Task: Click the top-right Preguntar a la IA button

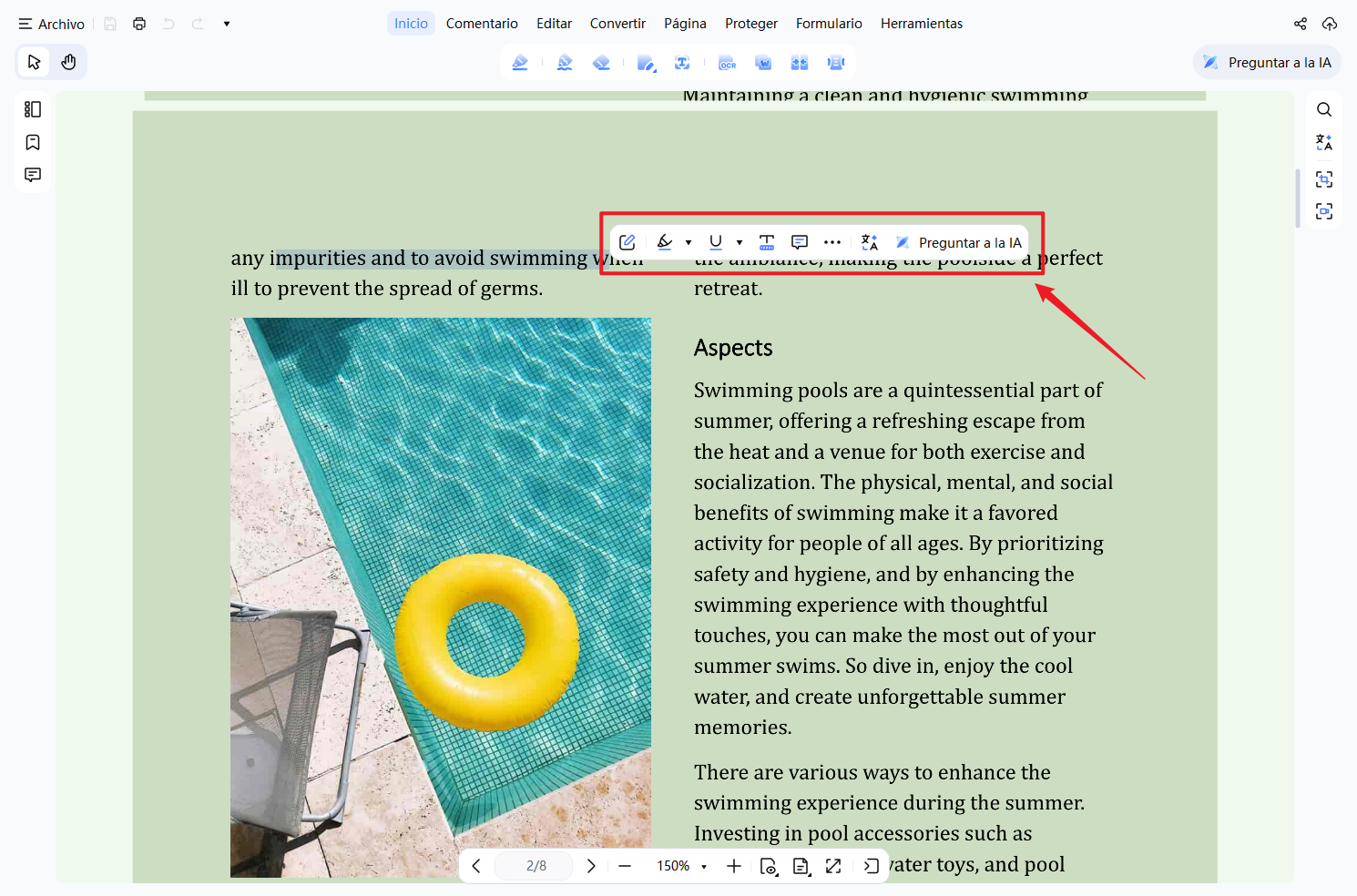Action: tap(1268, 62)
